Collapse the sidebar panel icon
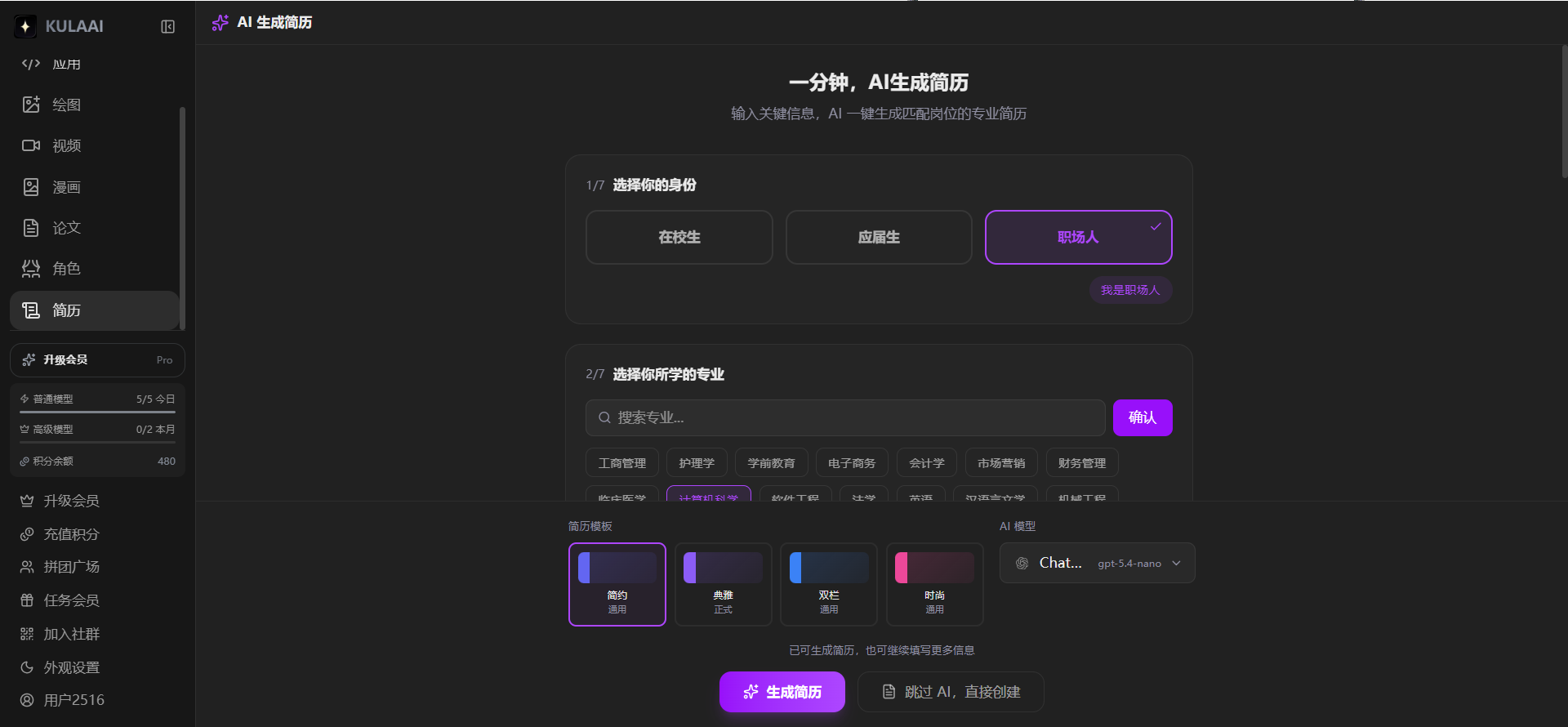1568x727 pixels. (168, 27)
